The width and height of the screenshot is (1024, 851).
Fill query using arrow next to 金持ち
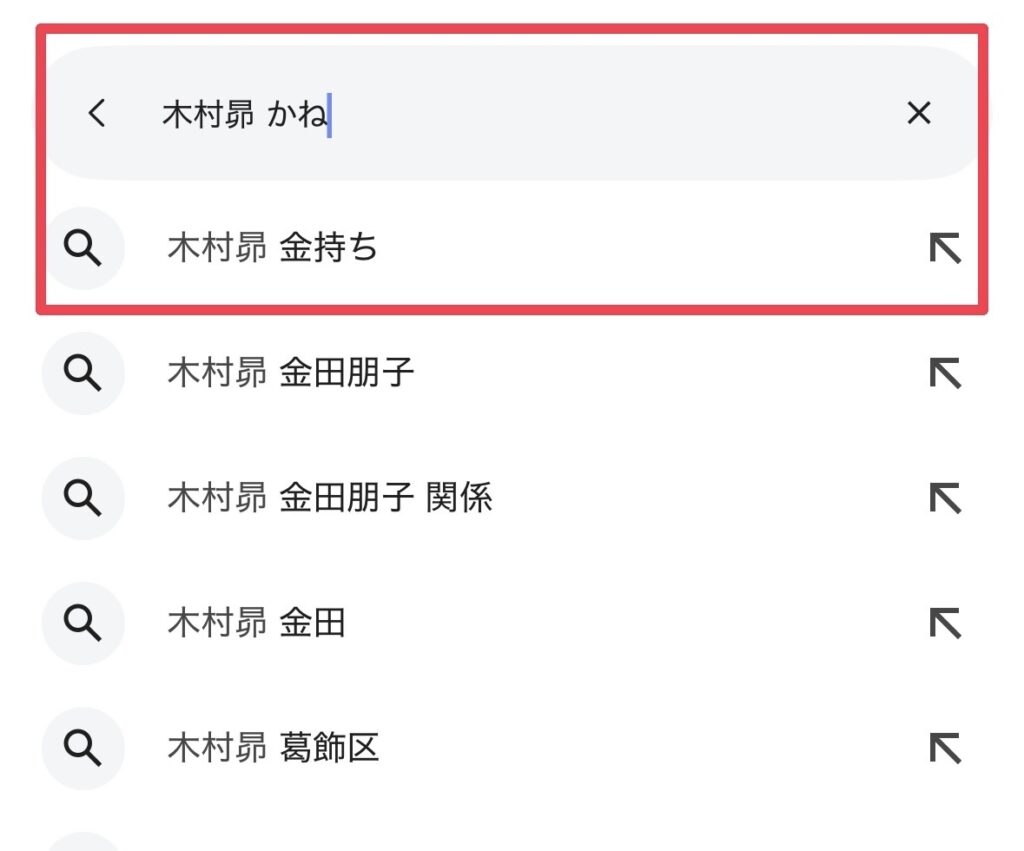[945, 248]
